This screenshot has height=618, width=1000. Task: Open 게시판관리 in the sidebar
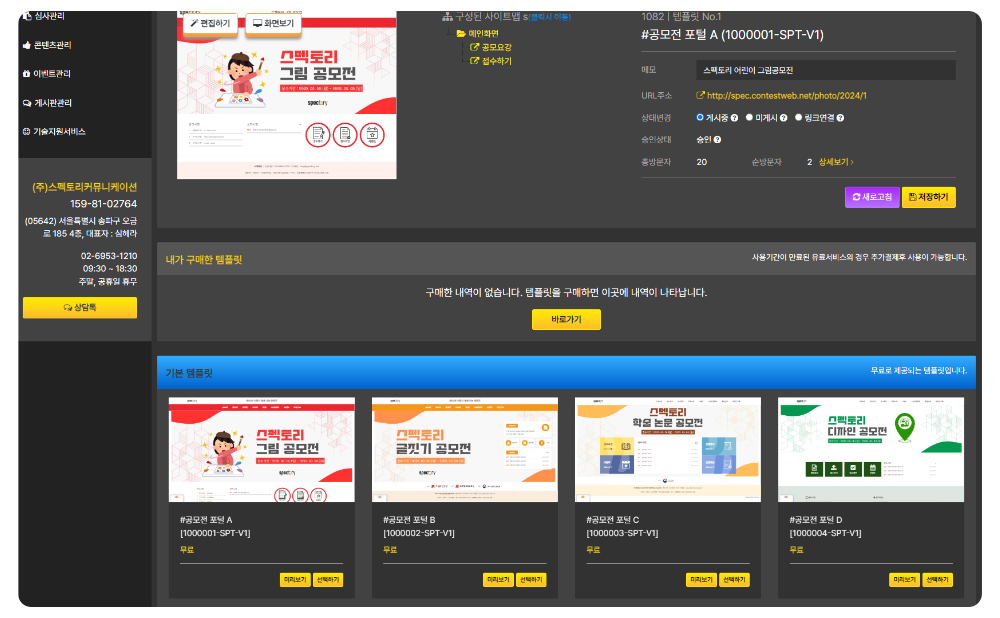click(52, 103)
